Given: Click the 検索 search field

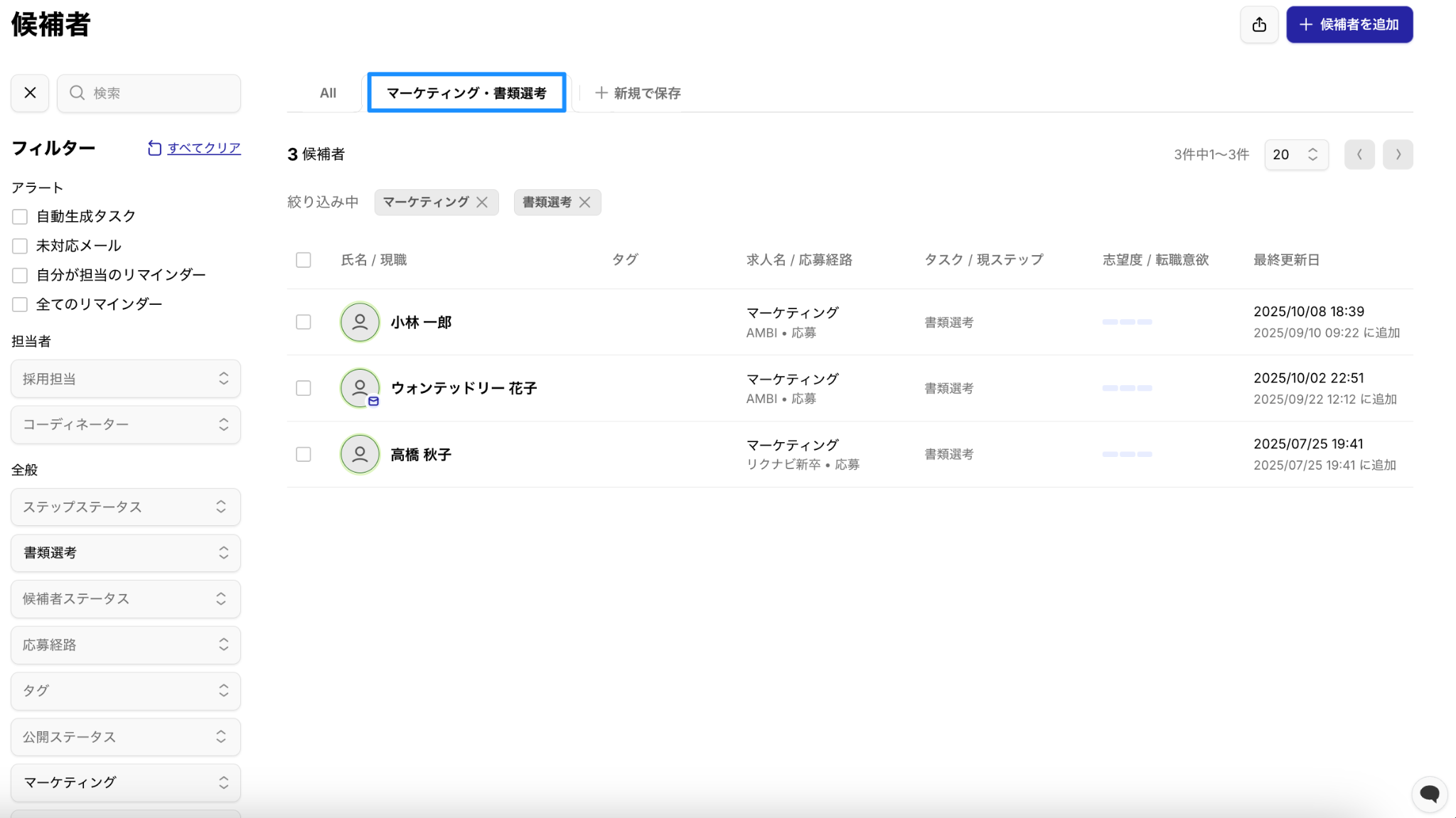Looking at the screenshot, I should tap(149, 93).
